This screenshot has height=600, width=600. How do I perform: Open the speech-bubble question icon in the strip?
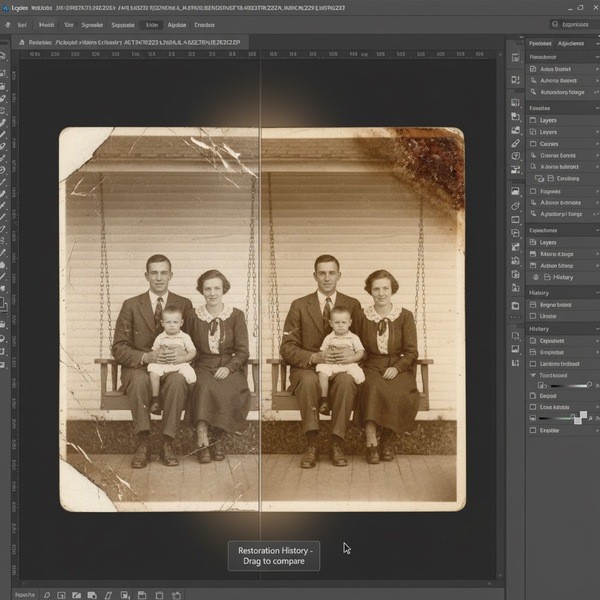click(x=515, y=156)
